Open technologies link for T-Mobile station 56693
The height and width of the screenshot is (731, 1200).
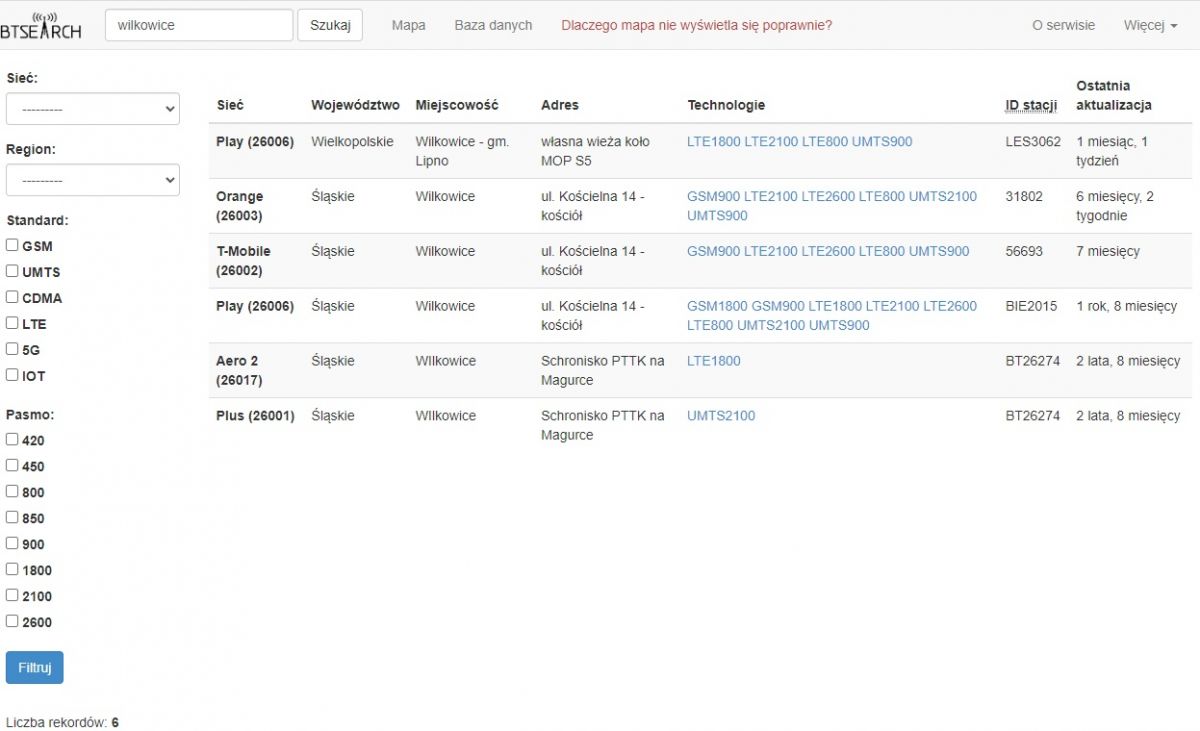(828, 252)
